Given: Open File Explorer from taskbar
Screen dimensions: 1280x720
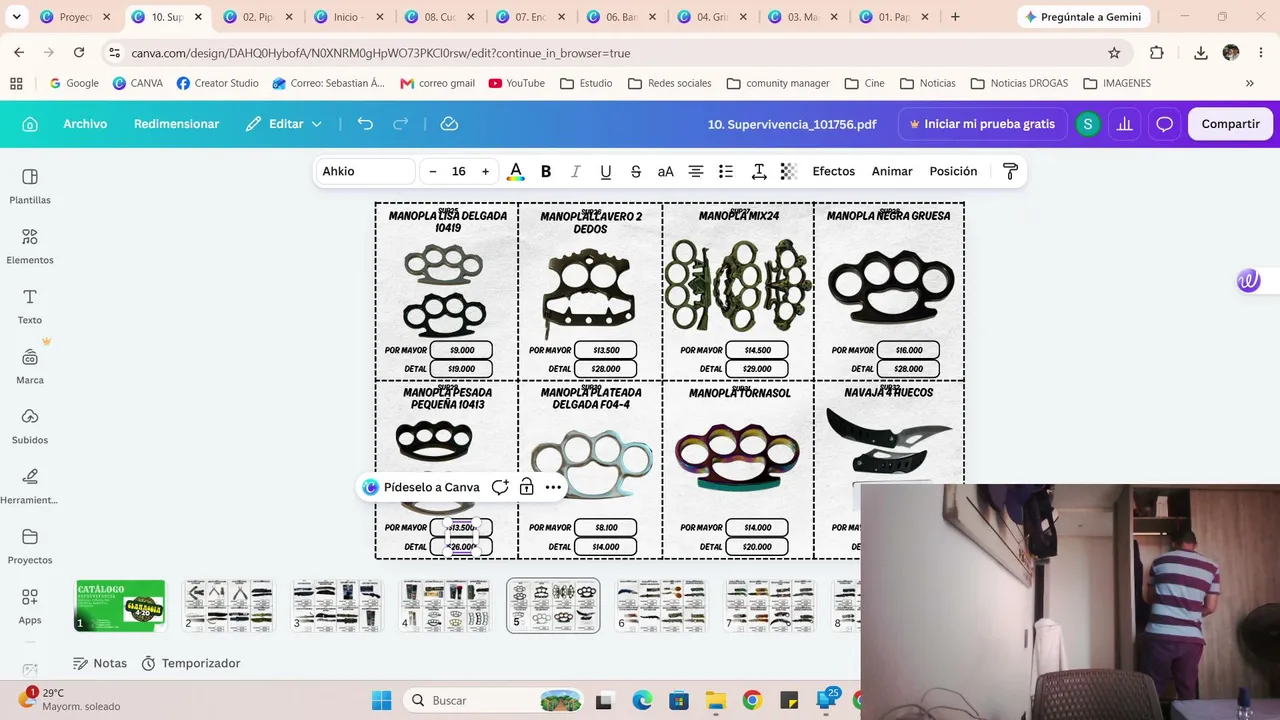Looking at the screenshot, I should click(x=715, y=700).
